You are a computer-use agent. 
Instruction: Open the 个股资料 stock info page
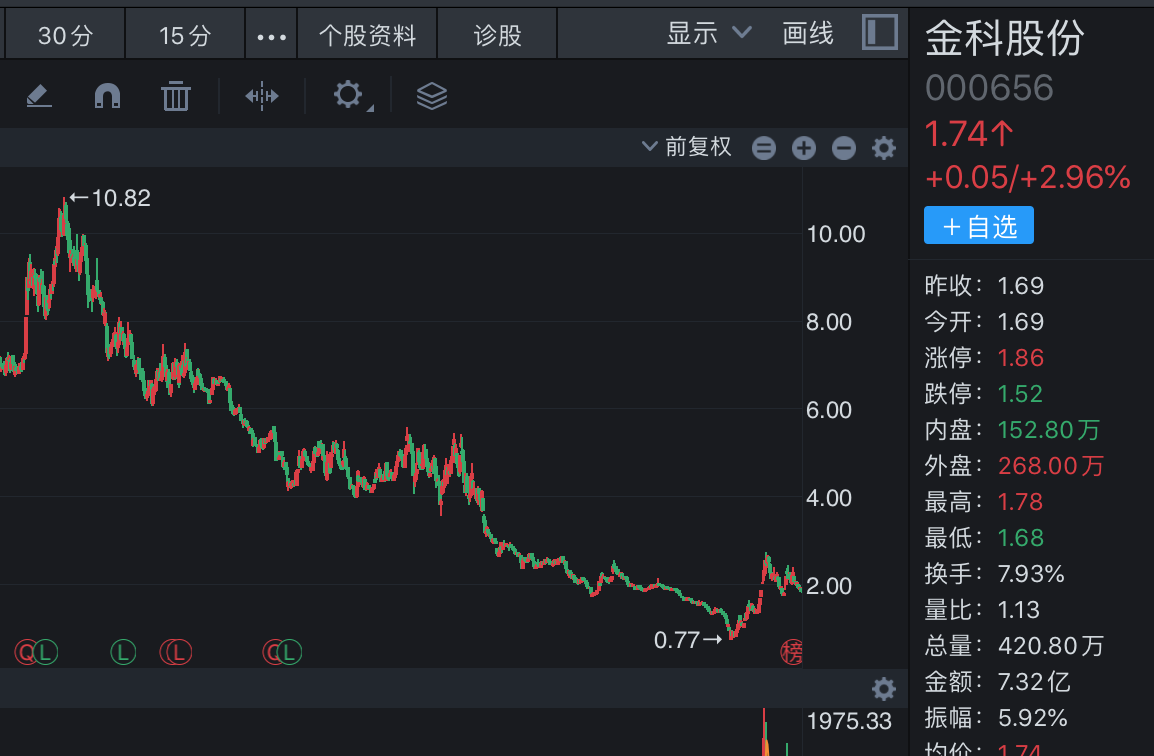point(367,36)
